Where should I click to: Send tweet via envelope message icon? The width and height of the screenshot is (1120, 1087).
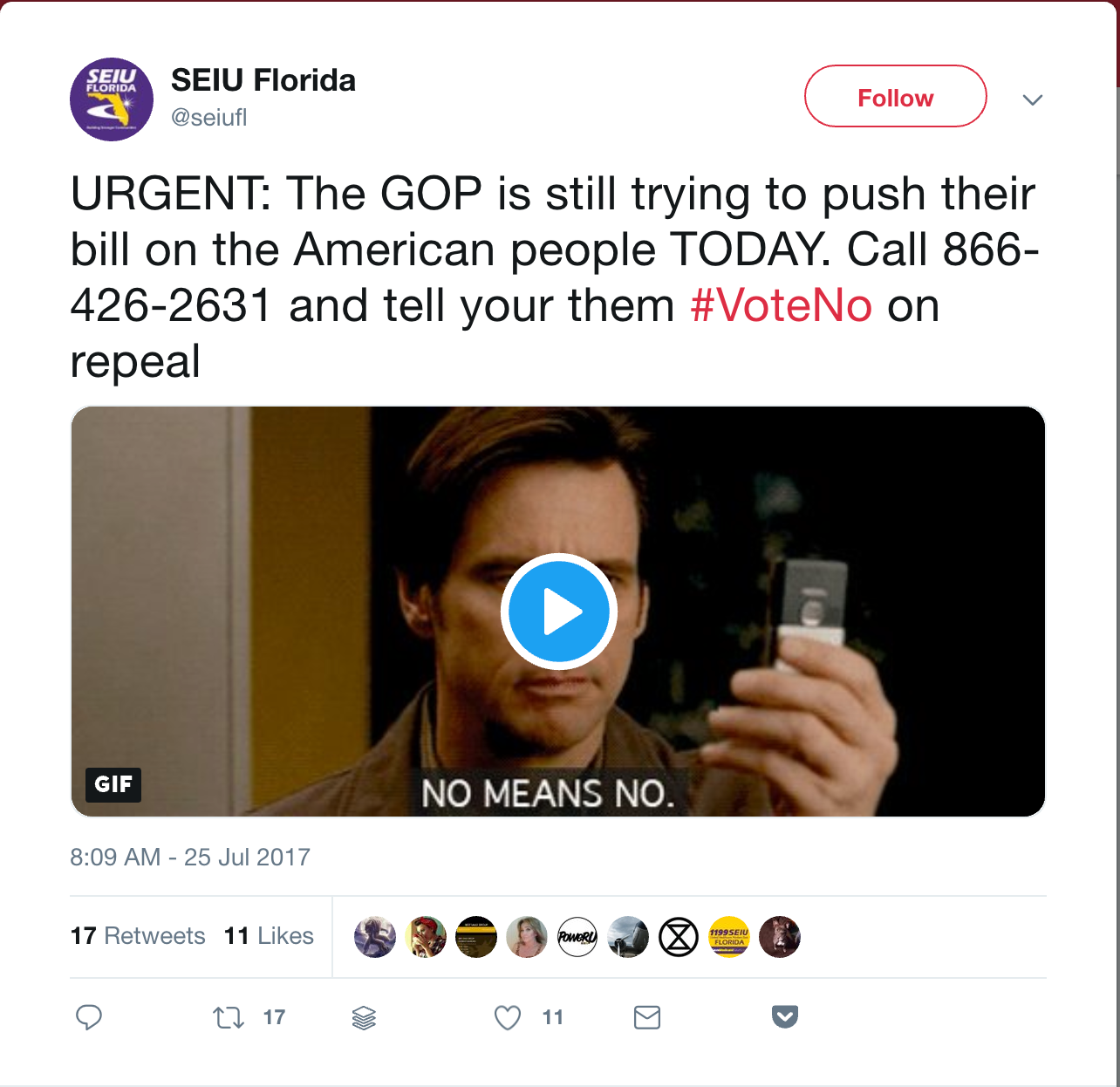[647, 1017]
